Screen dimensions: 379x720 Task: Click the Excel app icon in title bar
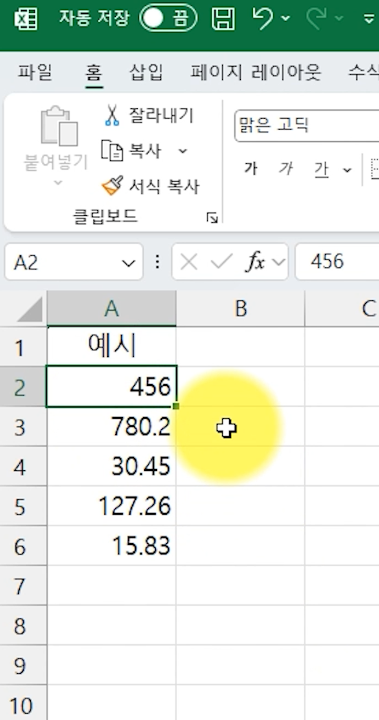point(26,19)
